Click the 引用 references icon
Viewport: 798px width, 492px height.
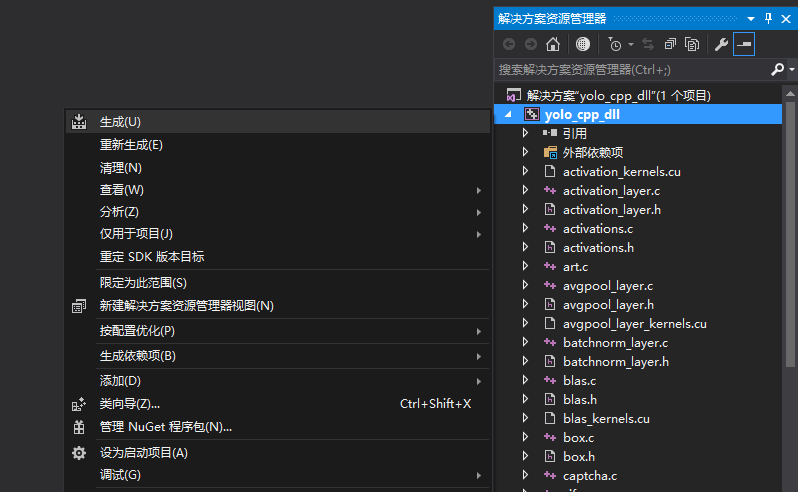pyautogui.click(x=550, y=133)
